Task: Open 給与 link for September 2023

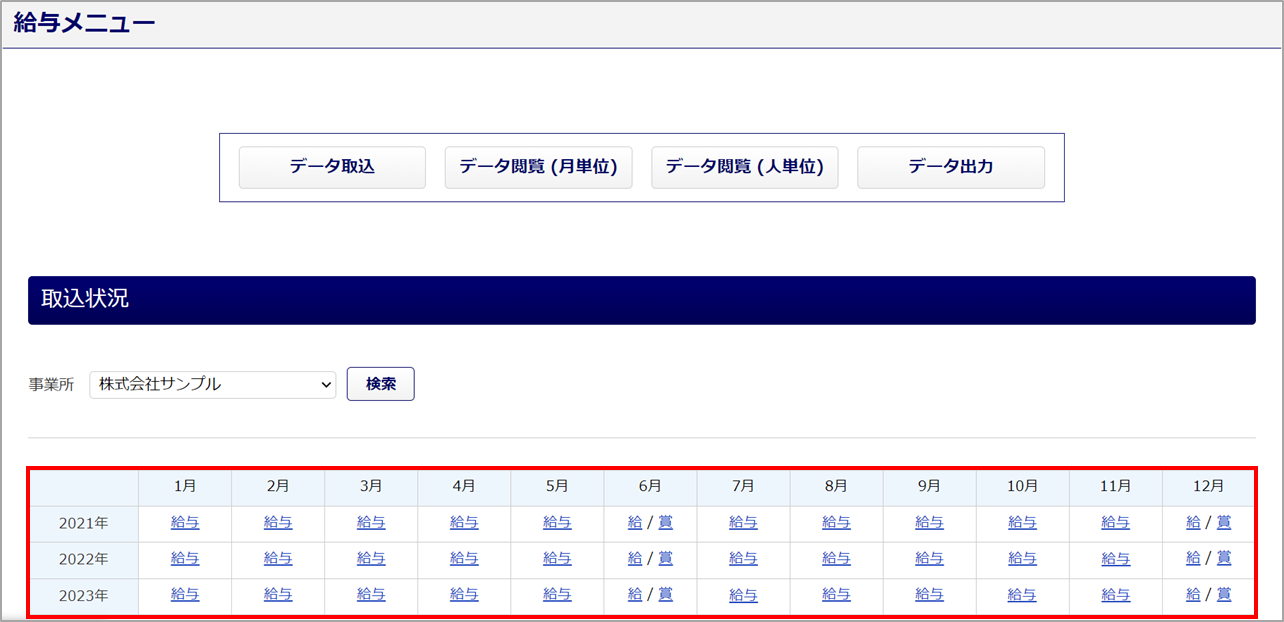Action: click(x=929, y=594)
